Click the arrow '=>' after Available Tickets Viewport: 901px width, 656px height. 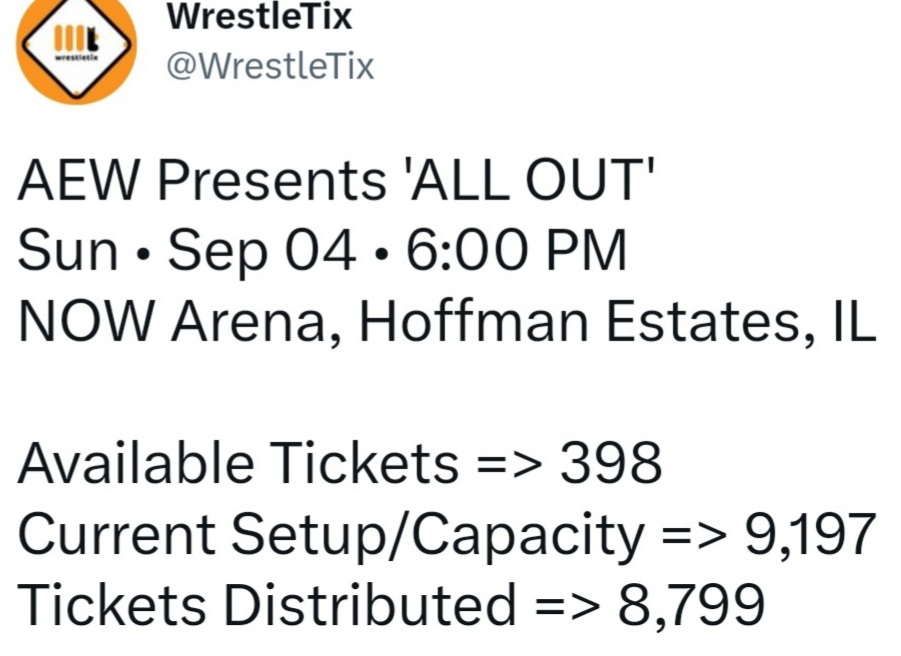pos(510,464)
